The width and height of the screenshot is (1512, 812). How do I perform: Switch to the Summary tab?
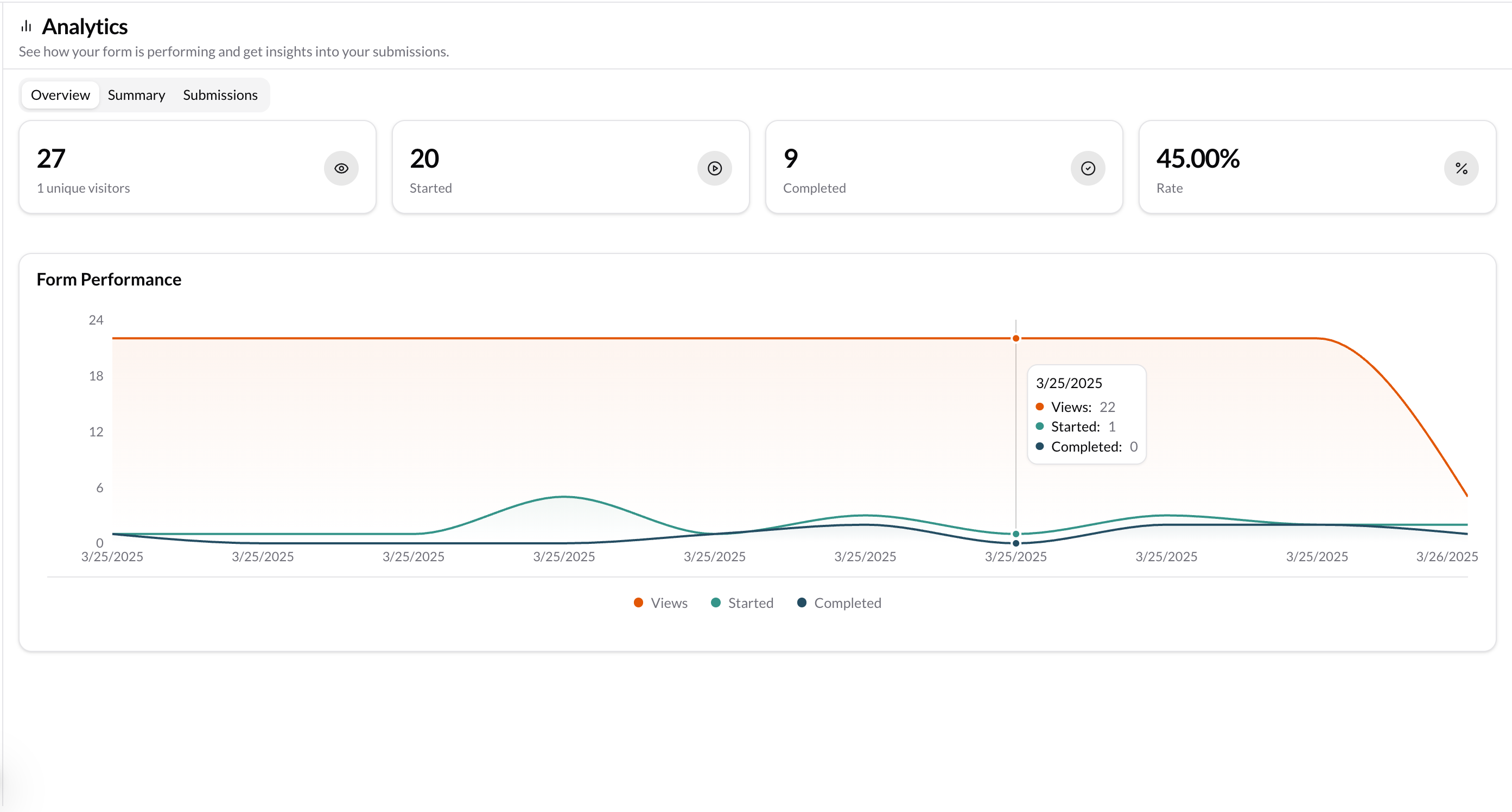136,94
